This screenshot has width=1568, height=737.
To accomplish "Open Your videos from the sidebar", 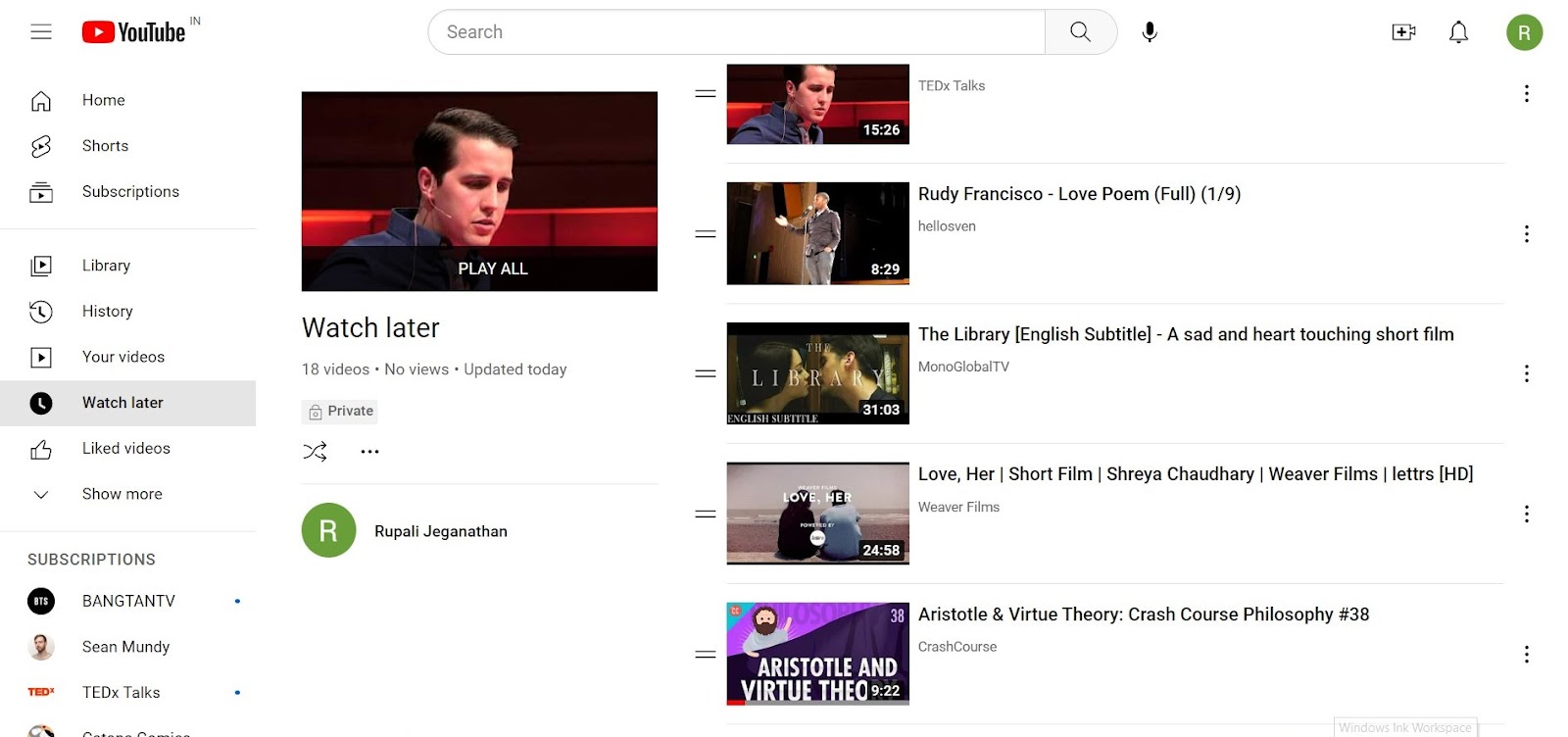I will pos(127,357).
